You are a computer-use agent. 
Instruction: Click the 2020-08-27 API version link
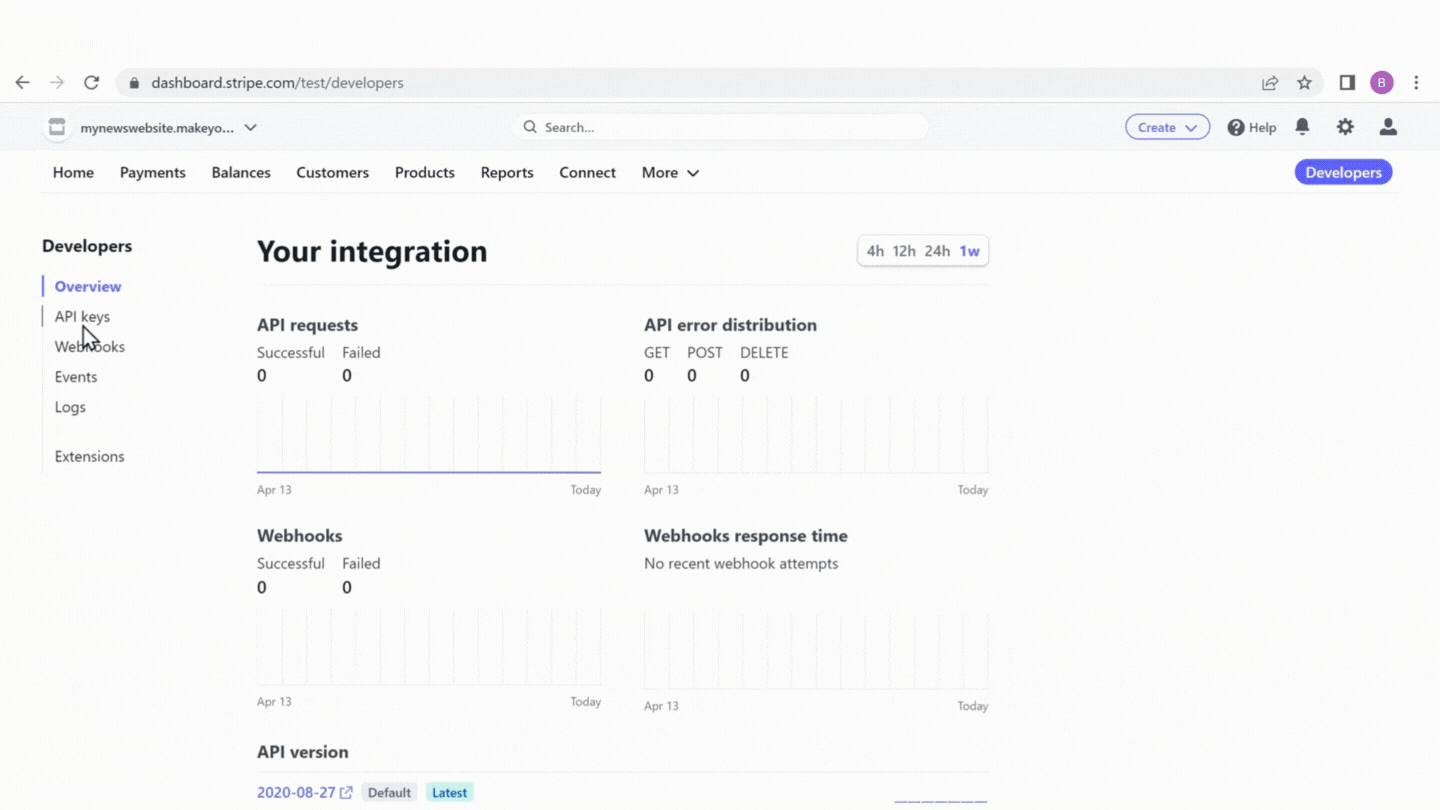(296, 793)
